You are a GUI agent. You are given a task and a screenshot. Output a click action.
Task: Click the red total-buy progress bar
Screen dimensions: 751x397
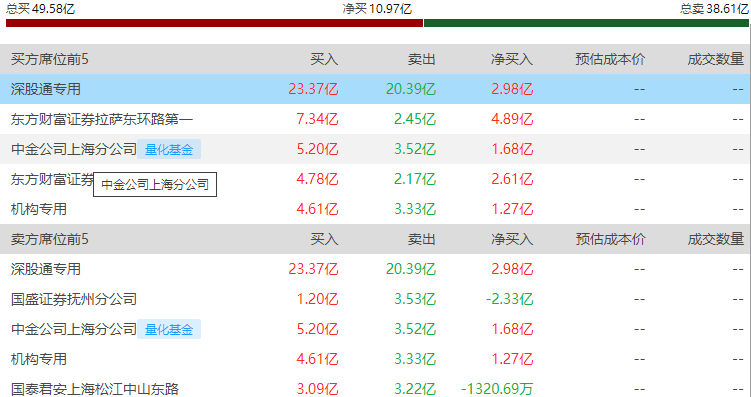pos(215,23)
